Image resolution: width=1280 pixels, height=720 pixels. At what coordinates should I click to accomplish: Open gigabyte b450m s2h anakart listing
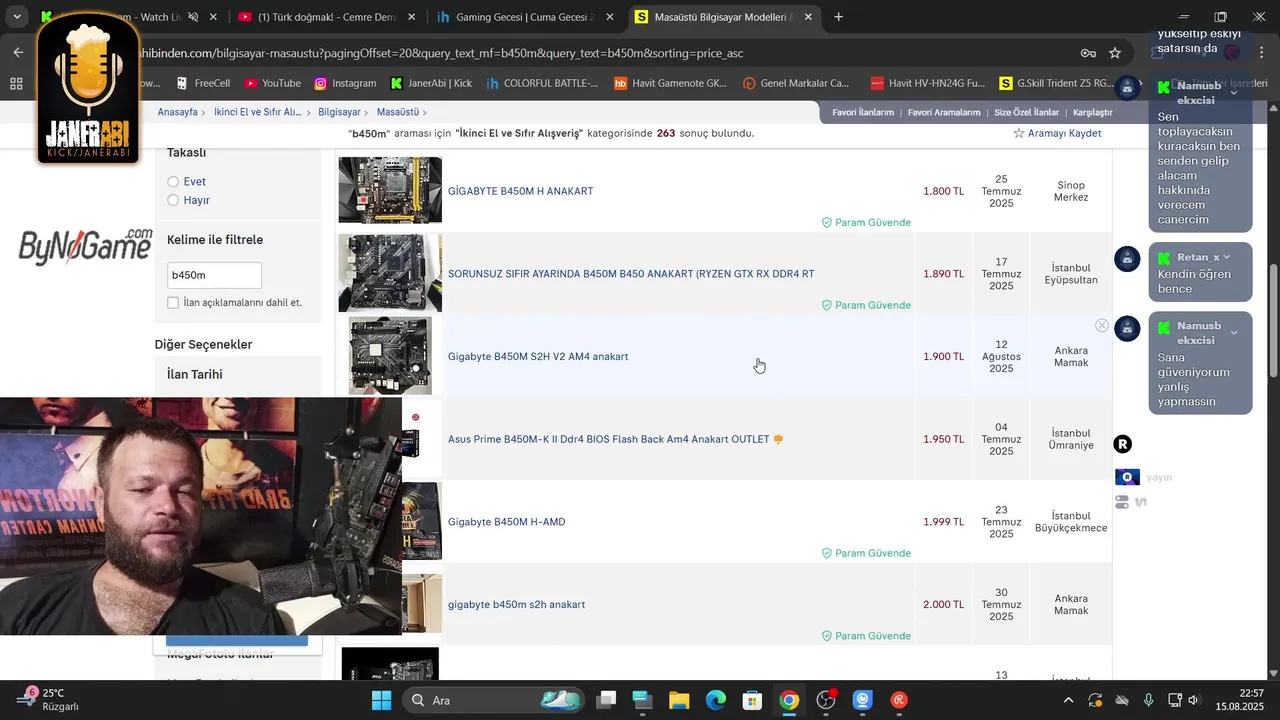[516, 604]
